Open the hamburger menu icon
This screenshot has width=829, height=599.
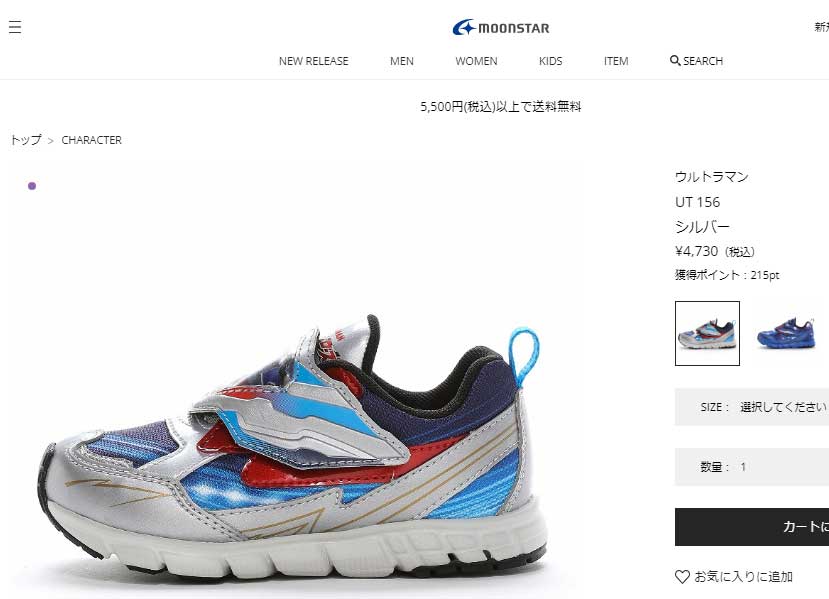[15, 27]
